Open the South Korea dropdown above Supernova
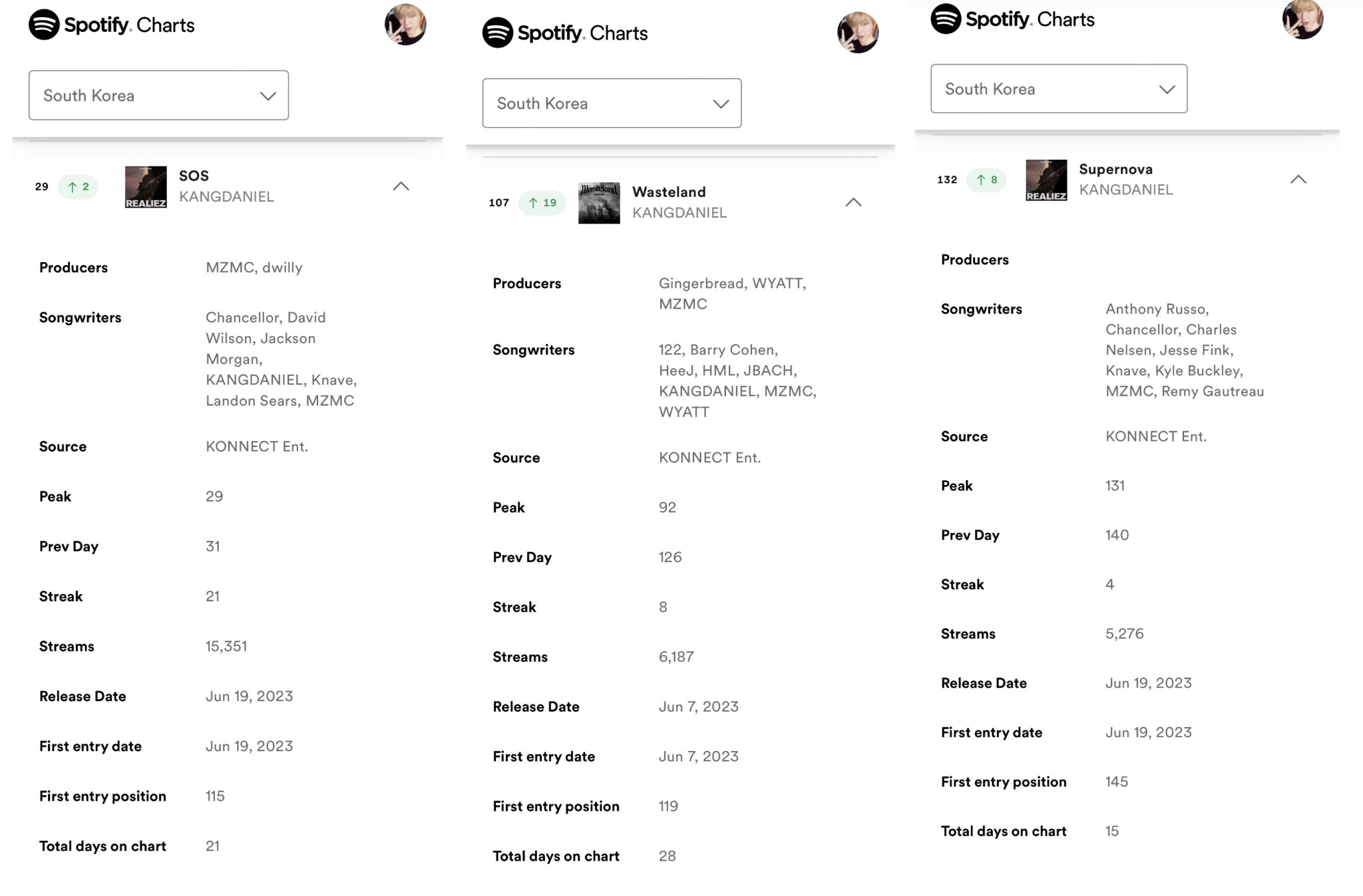The height and width of the screenshot is (896, 1363). point(1058,89)
